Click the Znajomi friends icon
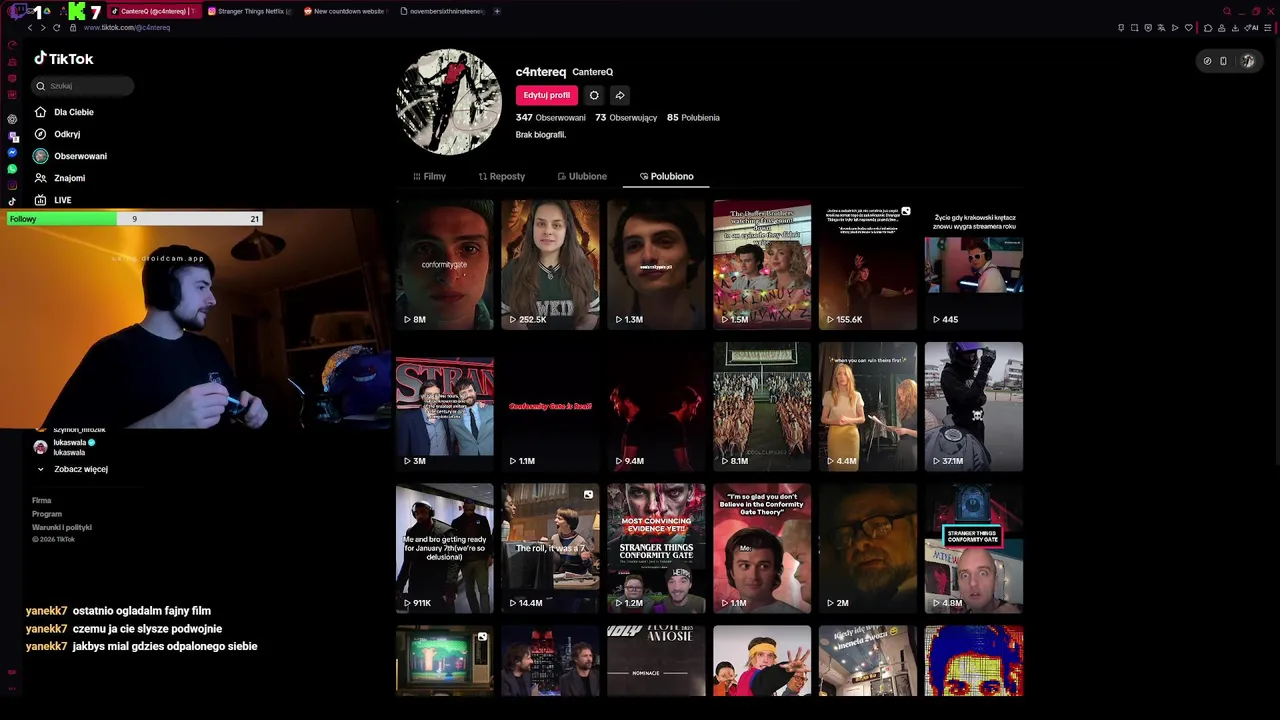The height and width of the screenshot is (720, 1280). click(40, 178)
